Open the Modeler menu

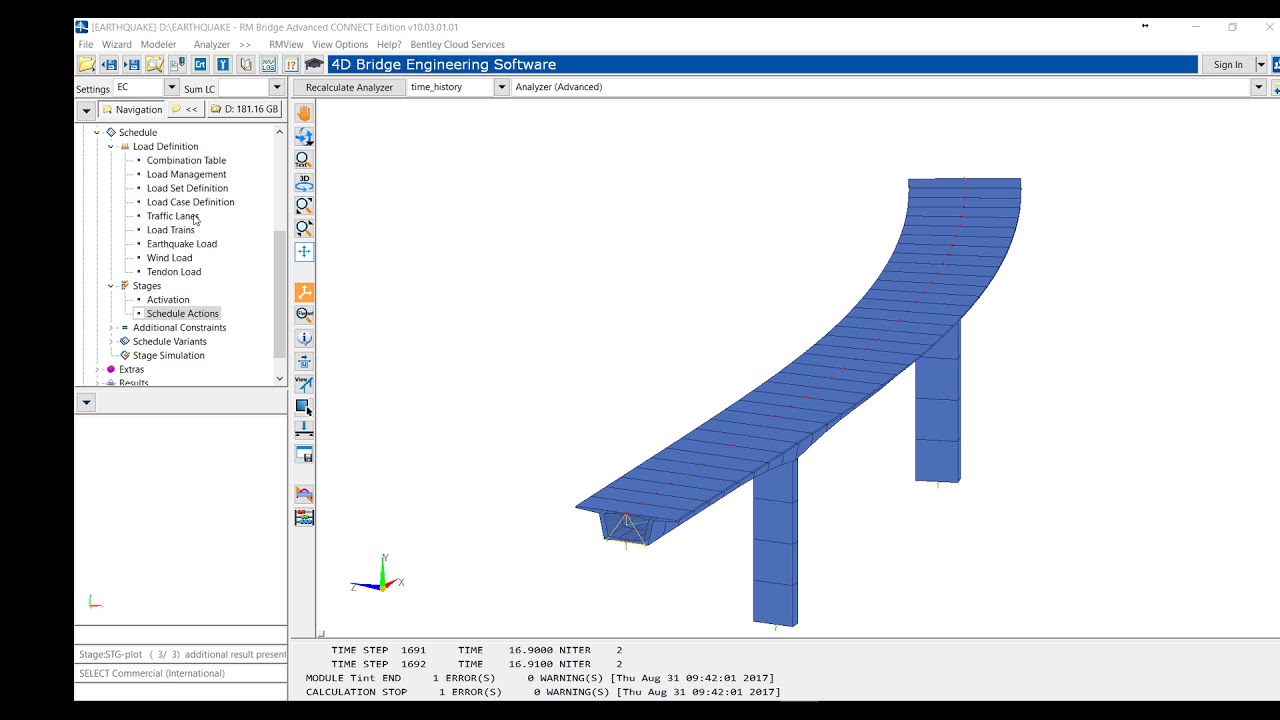point(158,44)
